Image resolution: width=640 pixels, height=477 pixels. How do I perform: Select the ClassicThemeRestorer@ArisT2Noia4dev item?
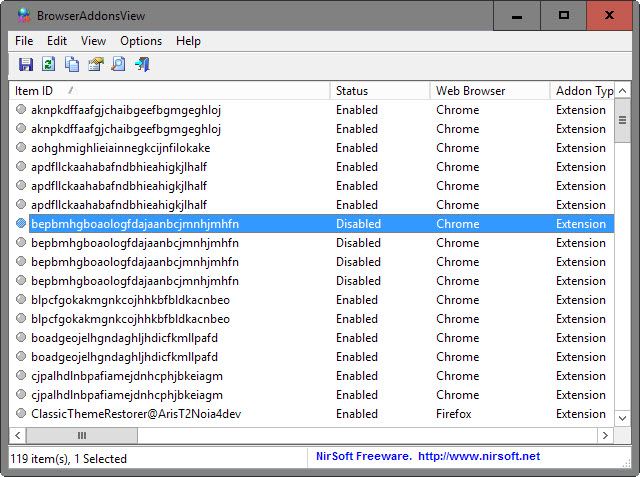coord(136,414)
